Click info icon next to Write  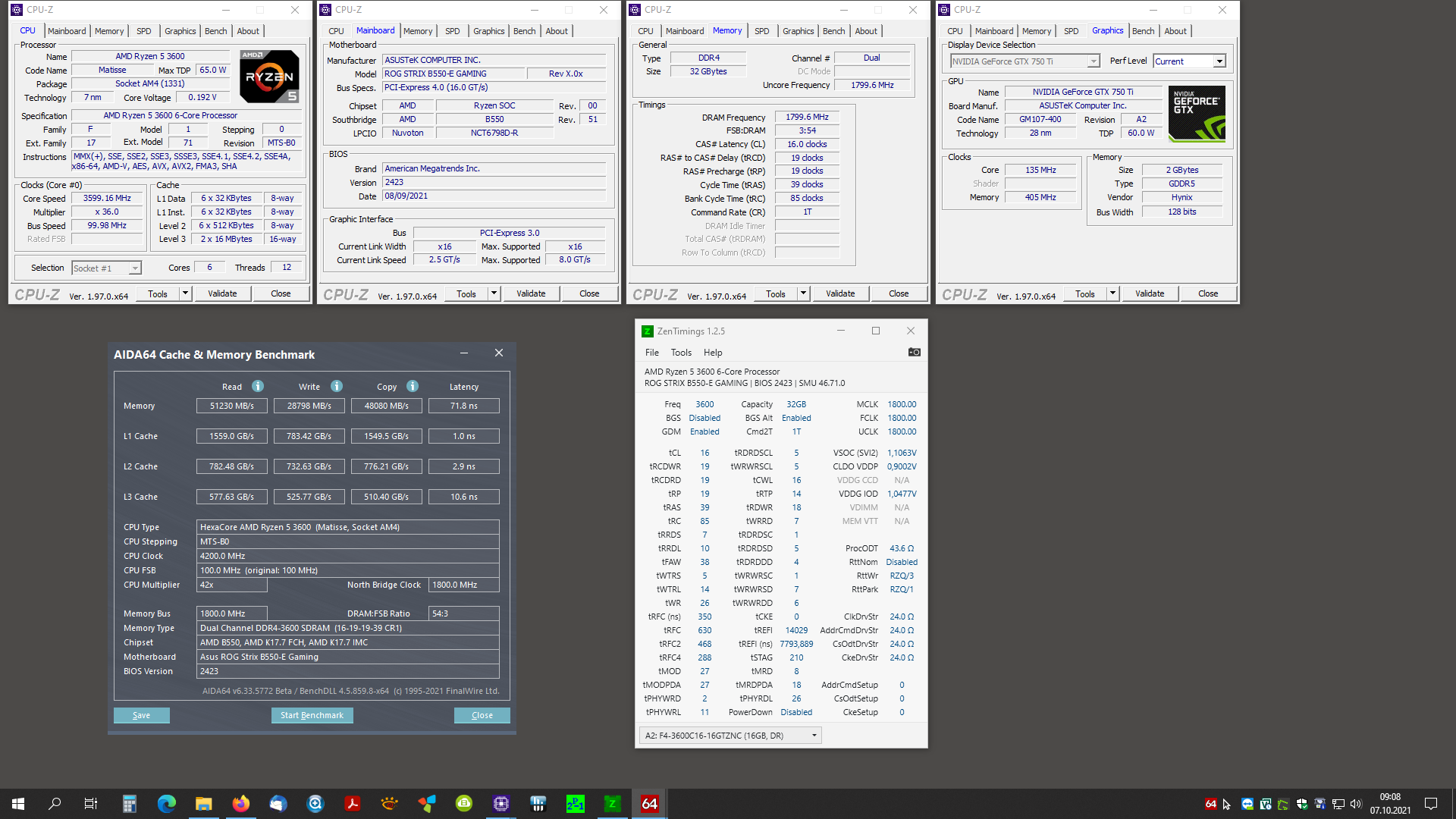pos(337,386)
